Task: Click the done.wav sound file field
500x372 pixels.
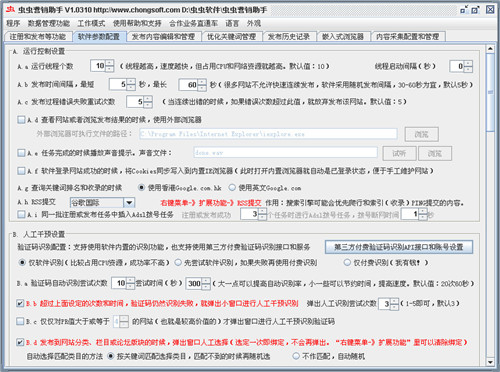Action: (285, 153)
